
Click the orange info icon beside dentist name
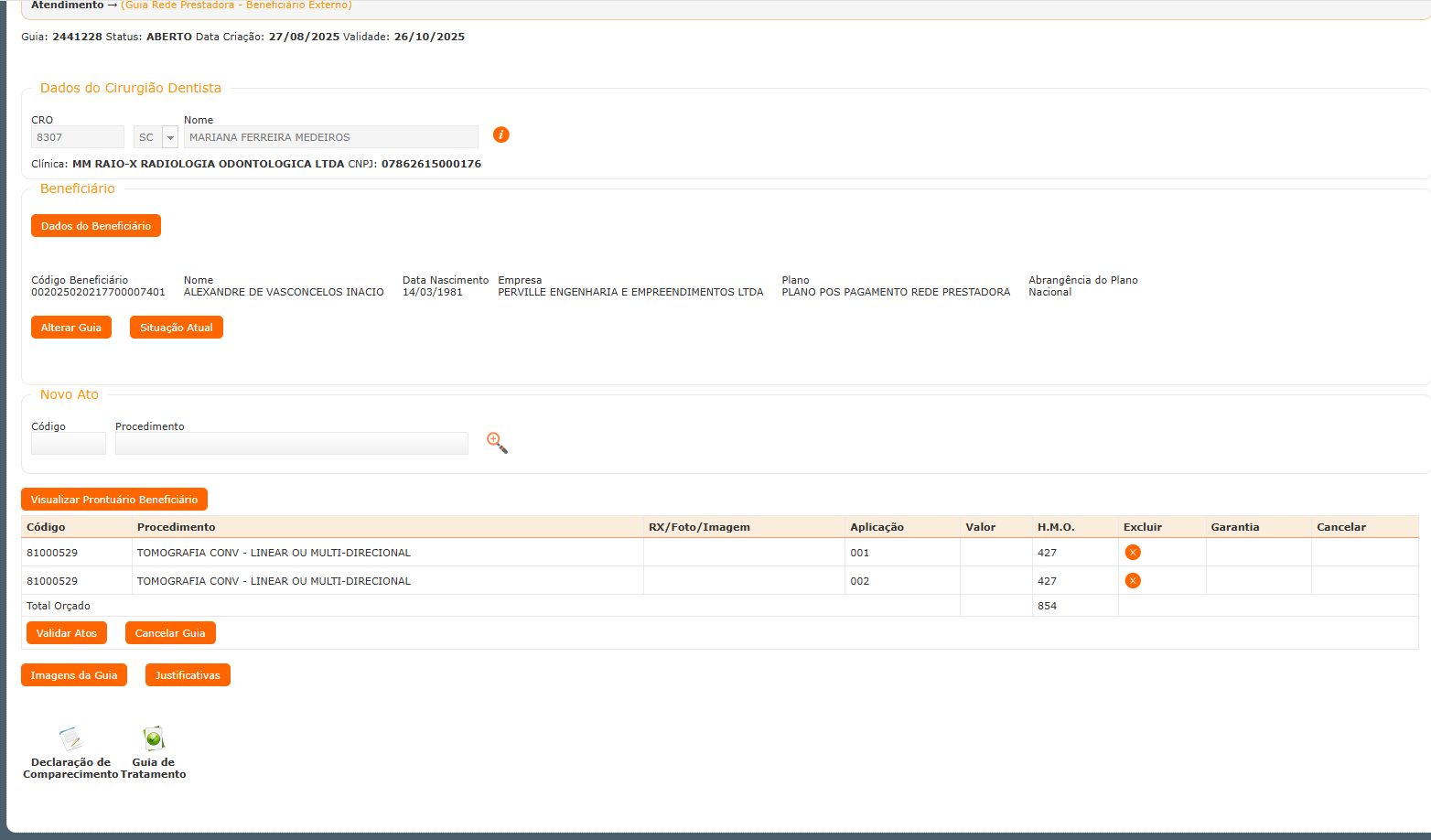coord(500,135)
